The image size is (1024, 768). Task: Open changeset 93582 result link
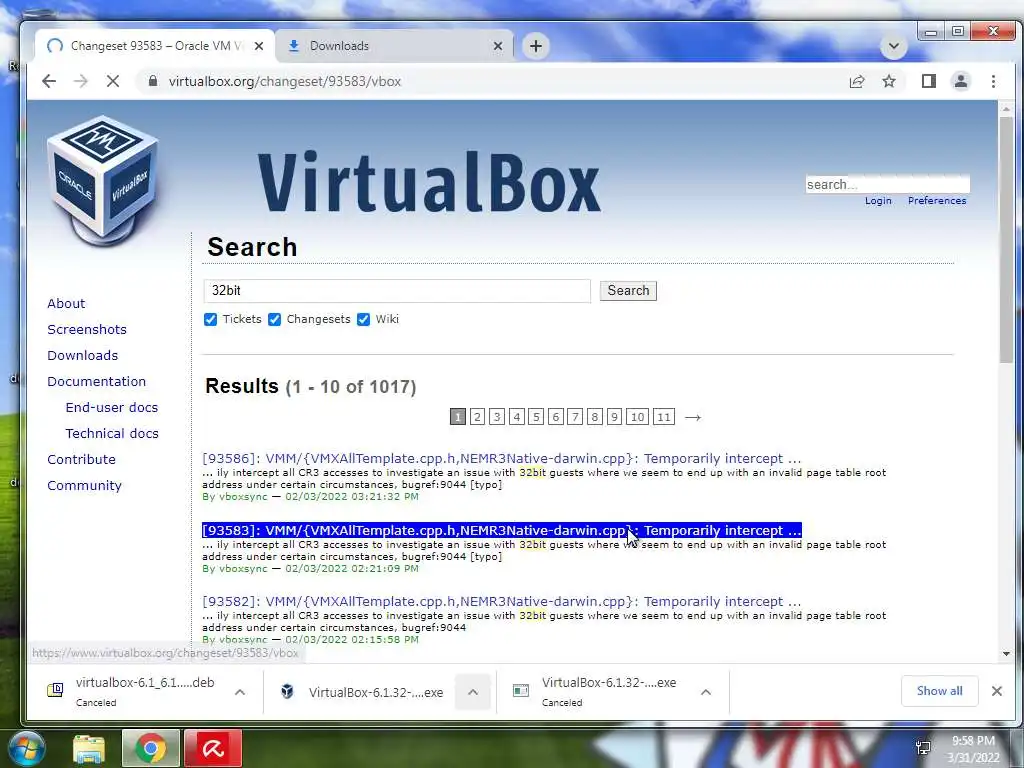tap(502, 601)
